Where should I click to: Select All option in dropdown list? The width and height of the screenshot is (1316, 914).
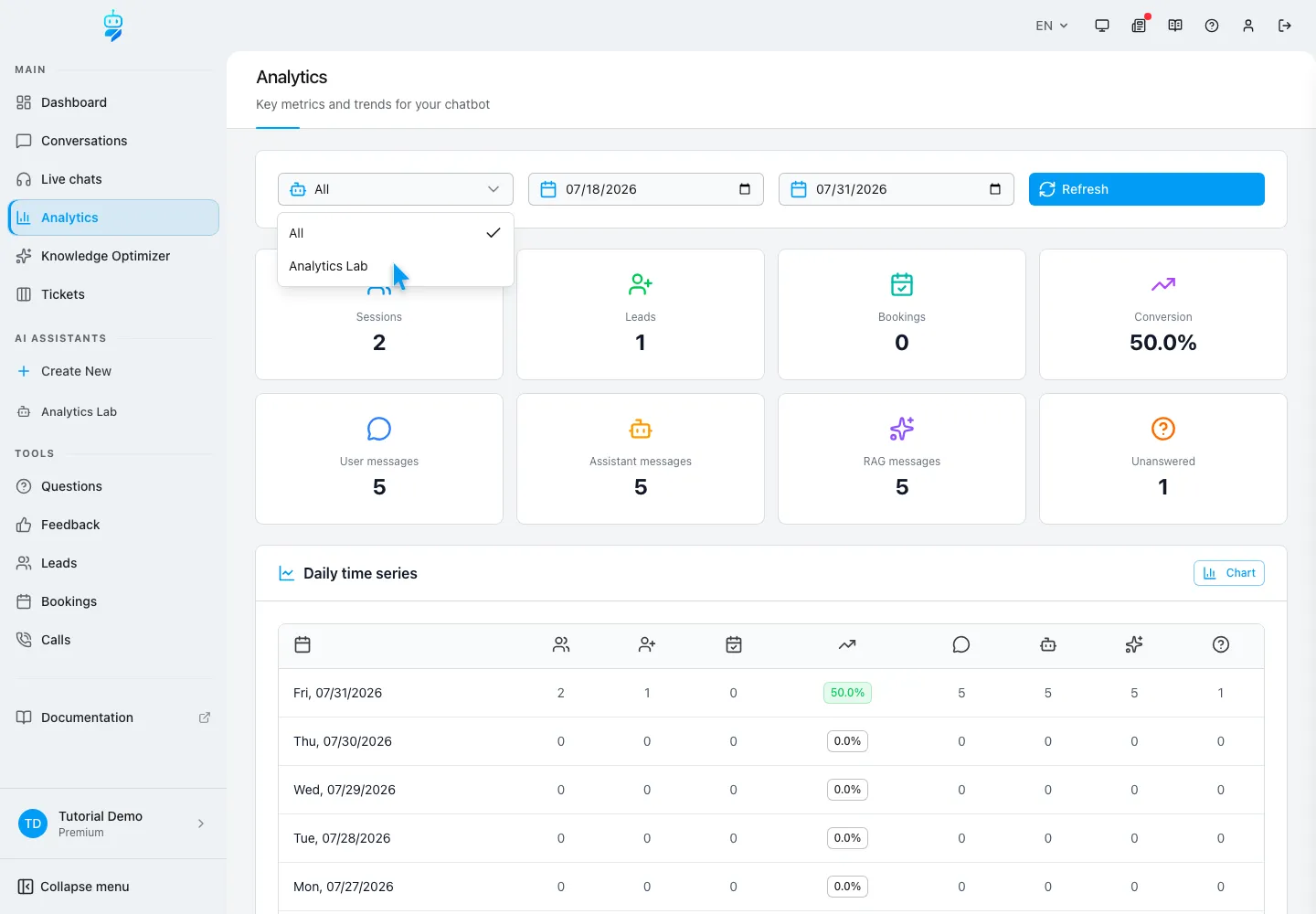(x=396, y=233)
